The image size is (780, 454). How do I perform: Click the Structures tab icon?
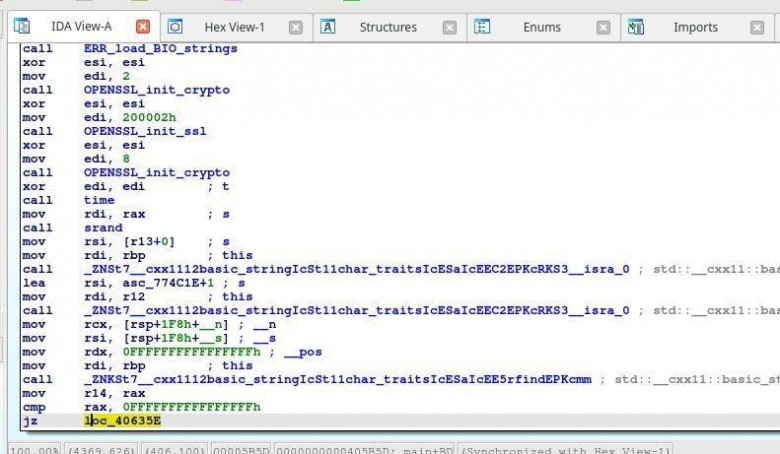point(328,27)
